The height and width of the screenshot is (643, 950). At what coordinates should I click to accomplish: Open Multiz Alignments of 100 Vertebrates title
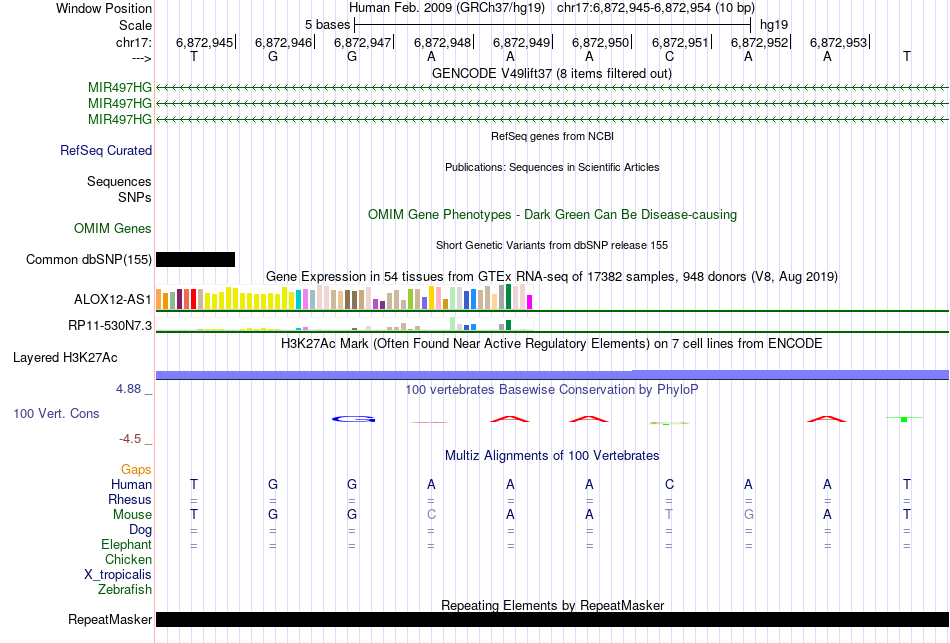click(x=552, y=456)
